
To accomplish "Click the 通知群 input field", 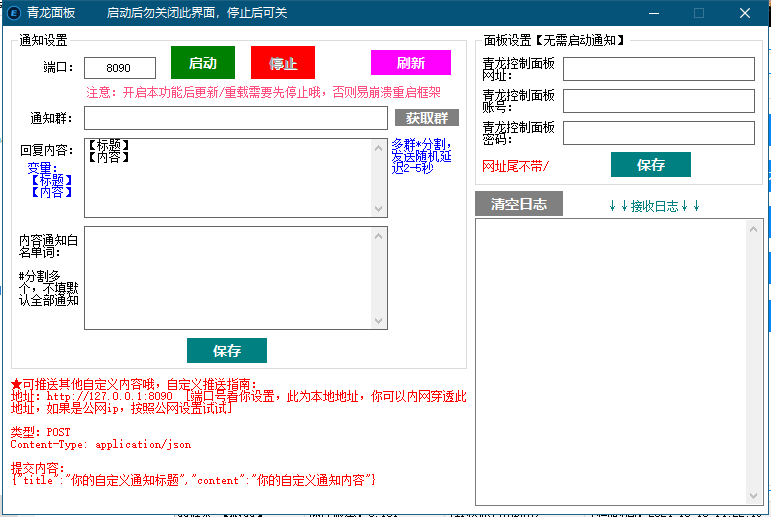I will 236,118.
